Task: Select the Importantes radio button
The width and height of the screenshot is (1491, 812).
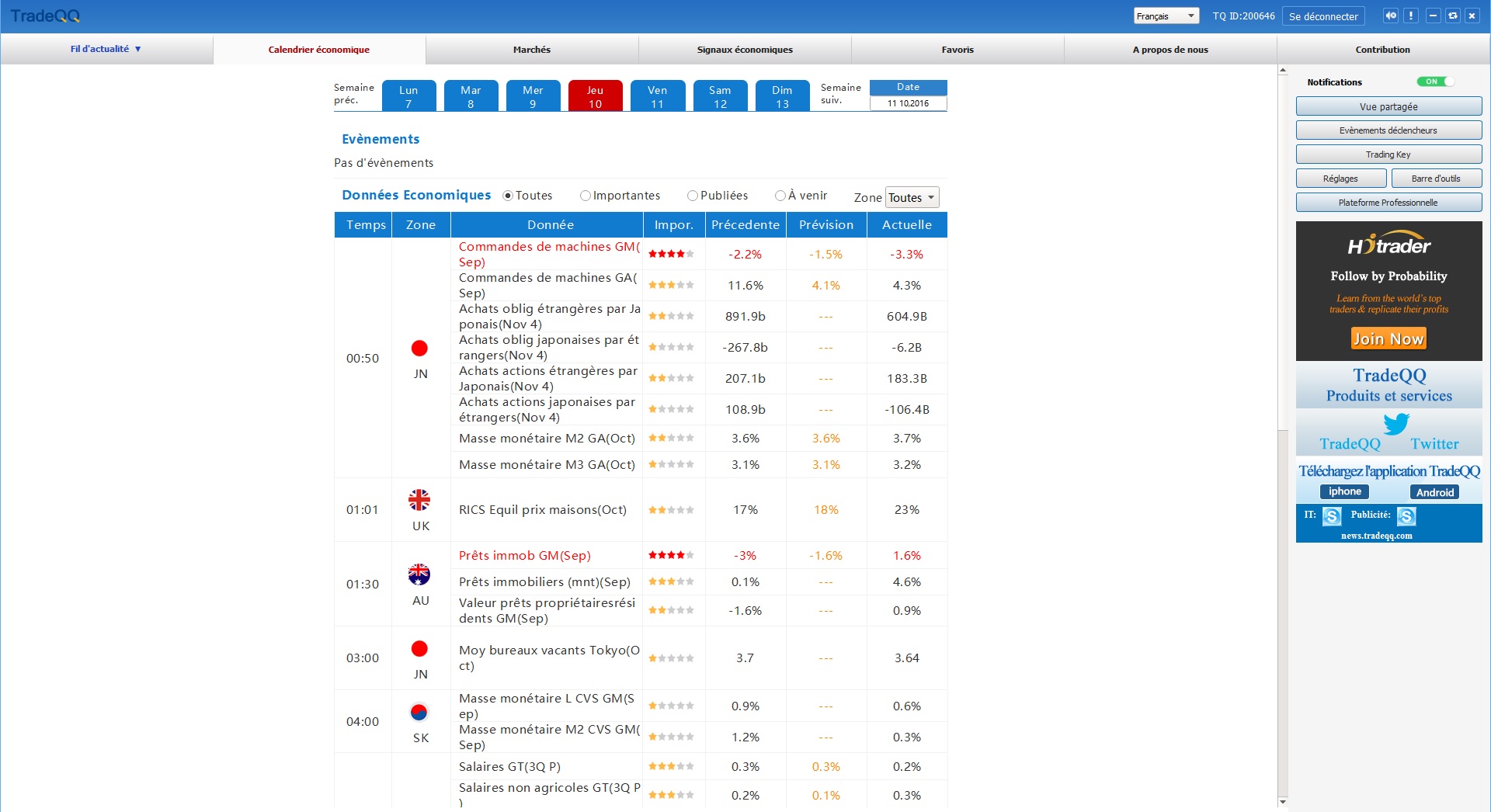Action: click(x=586, y=196)
